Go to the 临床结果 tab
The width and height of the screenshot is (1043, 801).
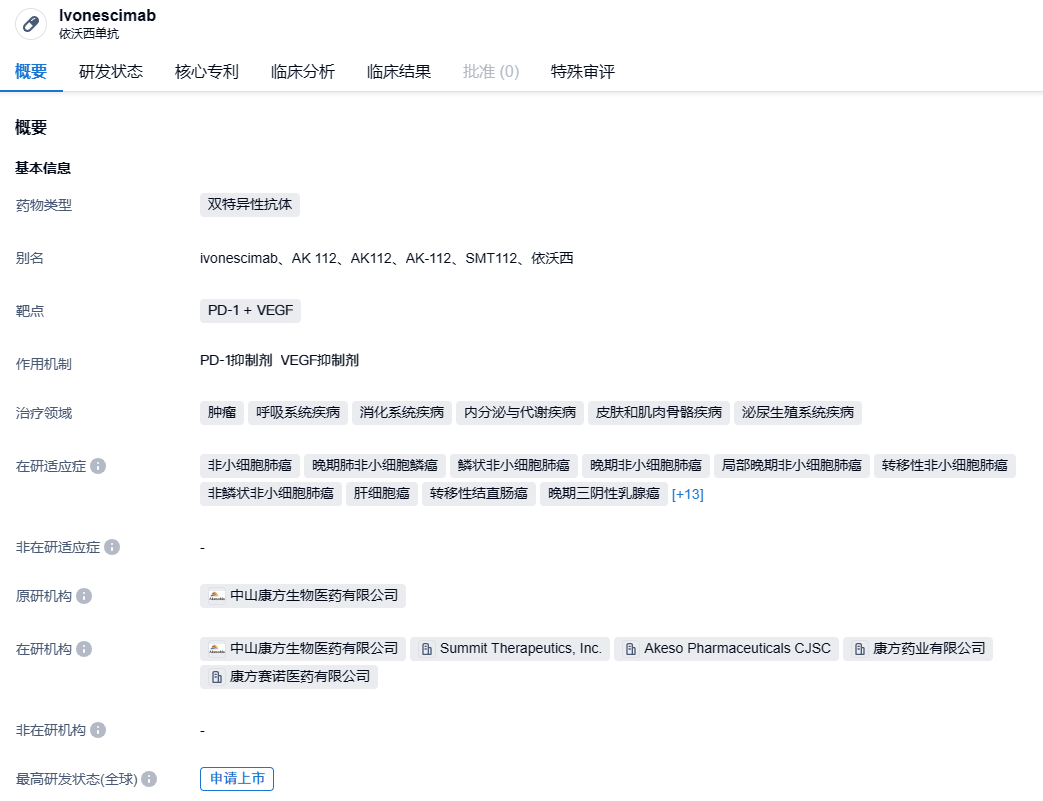pyautogui.click(x=399, y=72)
